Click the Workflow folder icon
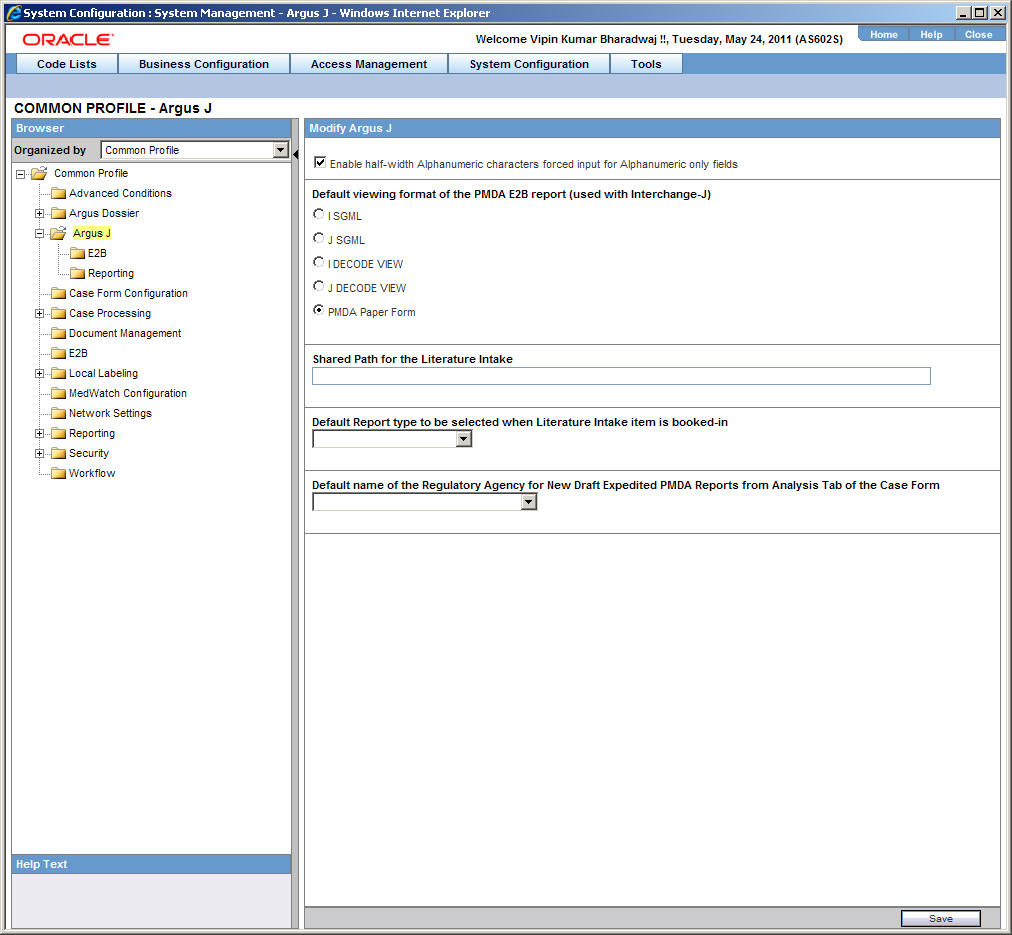The image size is (1012, 935). coord(59,473)
